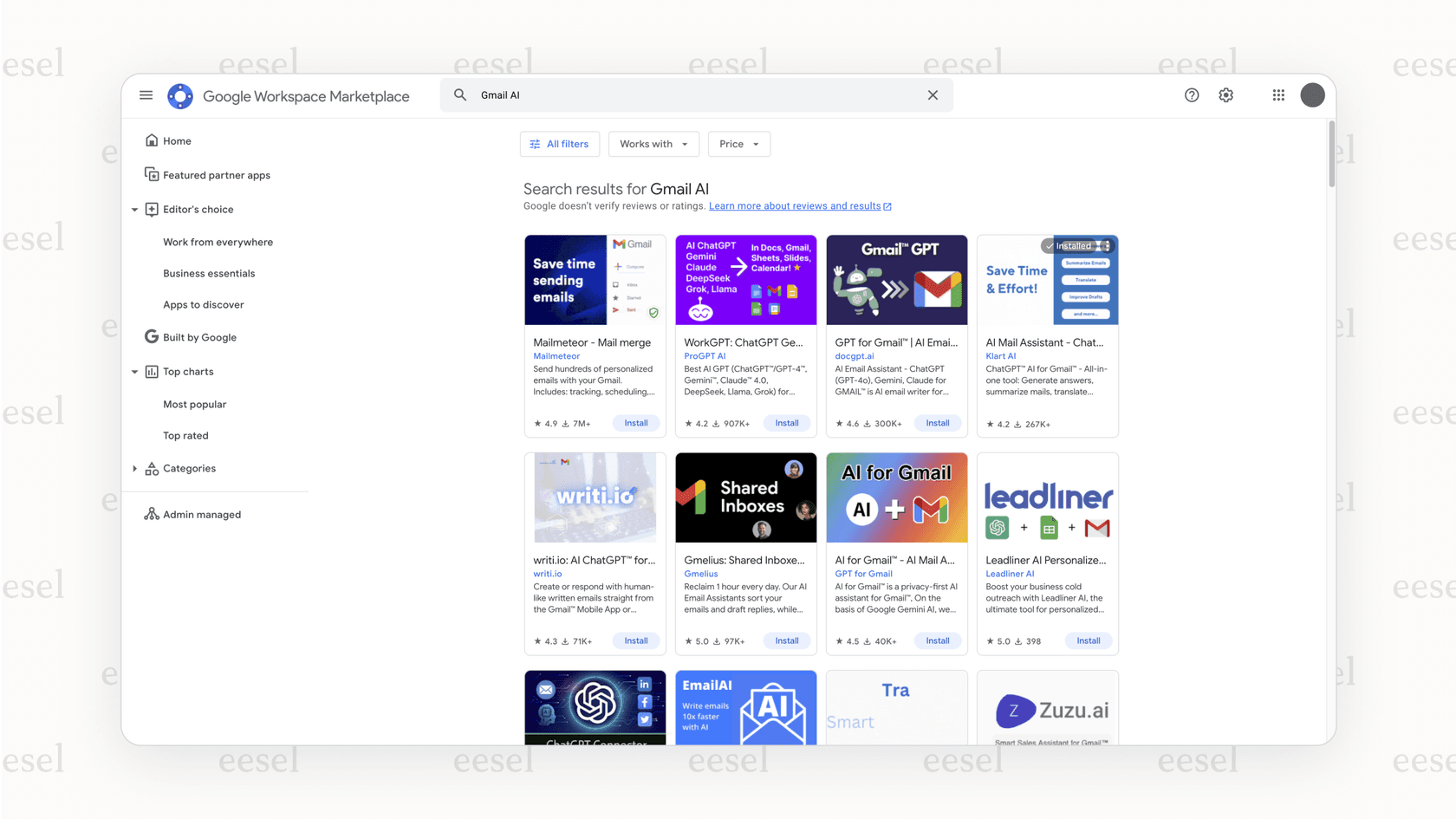Select Most popular under Top charts

pos(194,404)
